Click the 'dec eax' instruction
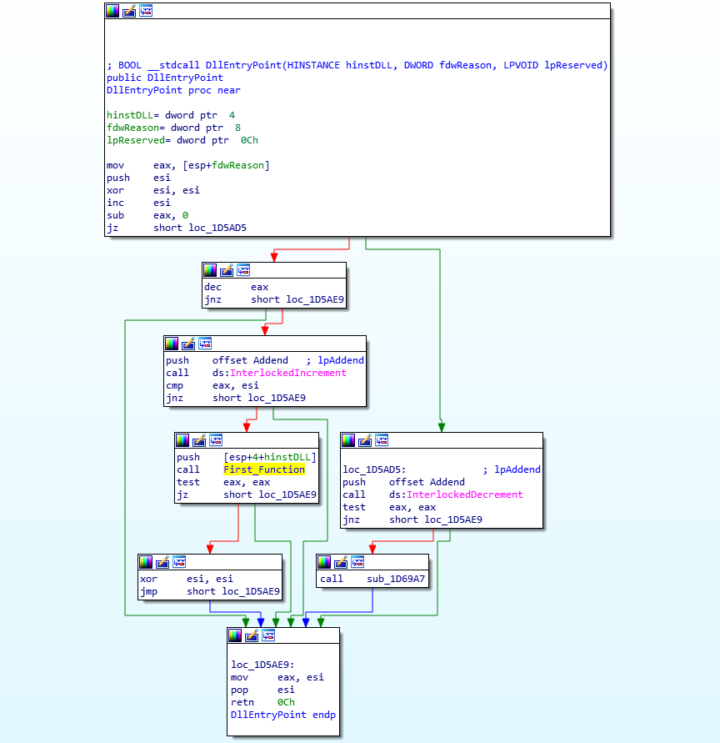The height and width of the screenshot is (743, 720). click(237, 287)
